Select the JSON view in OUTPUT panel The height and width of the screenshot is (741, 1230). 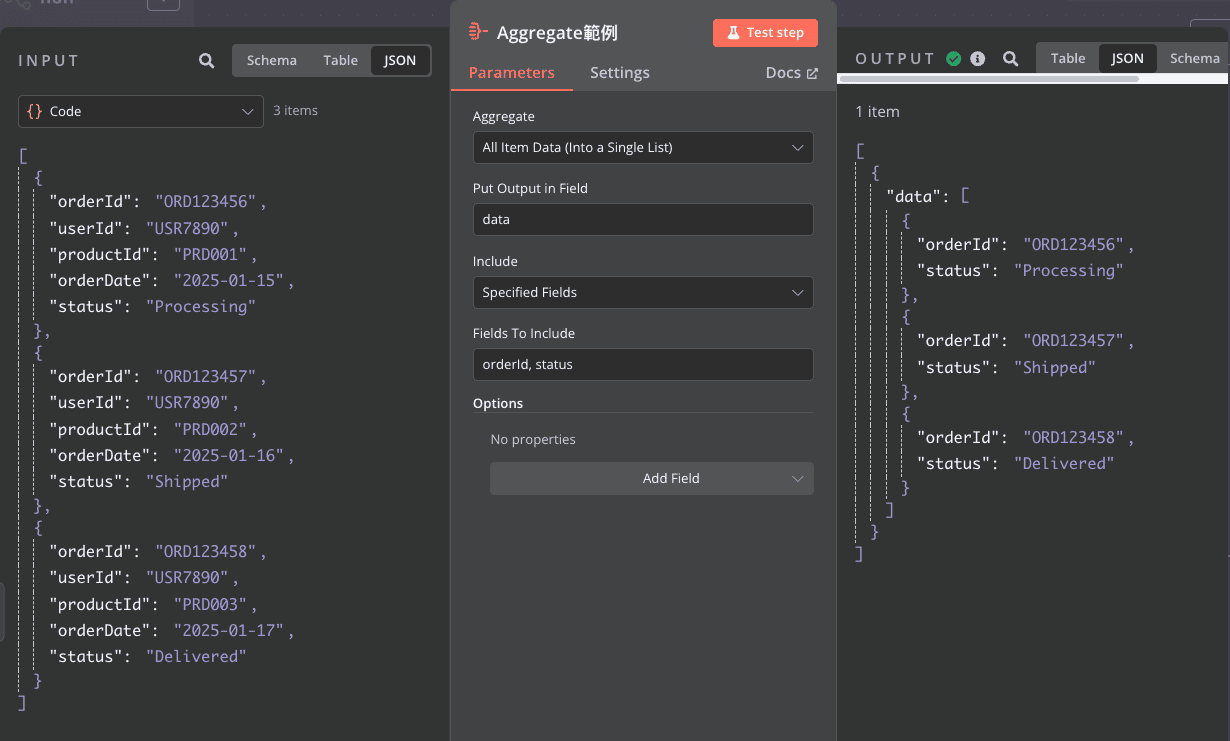1127,58
